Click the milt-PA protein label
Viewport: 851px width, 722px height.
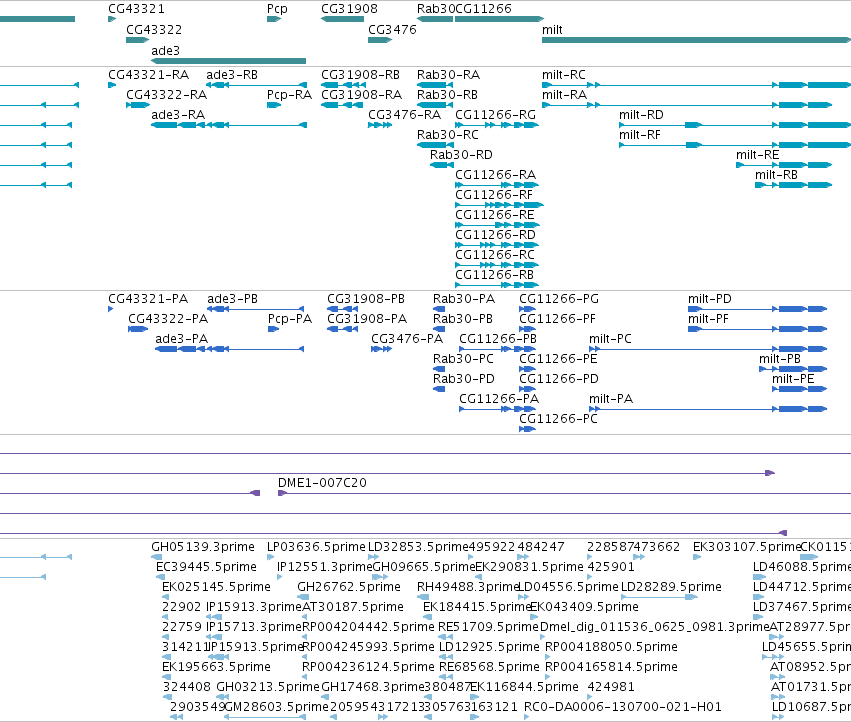pyautogui.click(x=611, y=399)
